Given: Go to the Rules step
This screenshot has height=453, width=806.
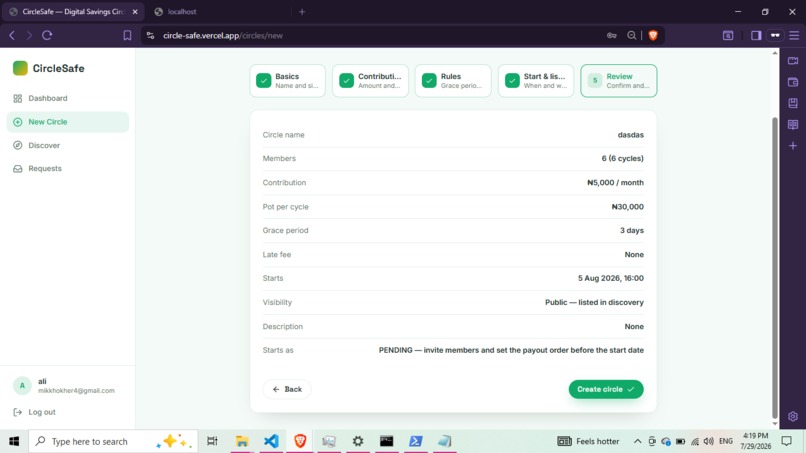Looking at the screenshot, I should click(453, 81).
